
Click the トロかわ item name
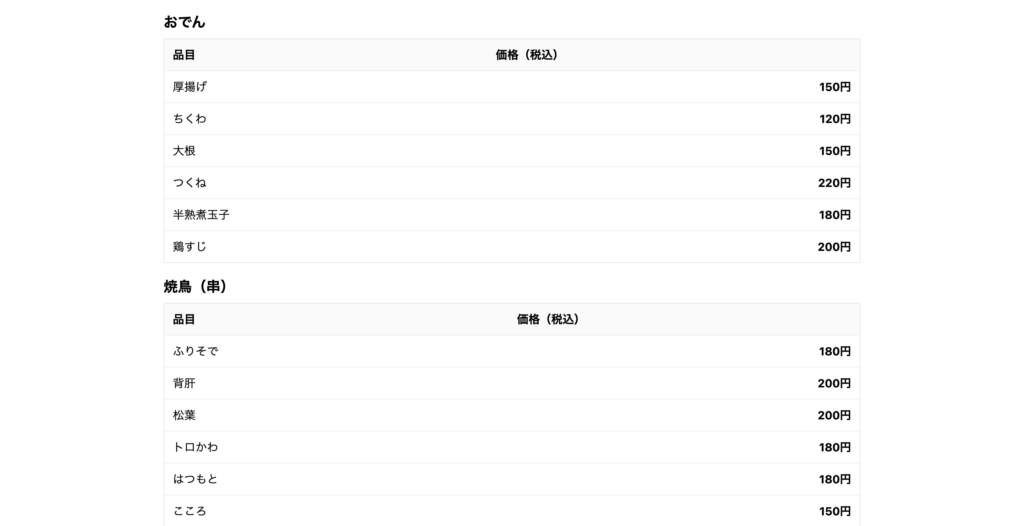tap(195, 448)
